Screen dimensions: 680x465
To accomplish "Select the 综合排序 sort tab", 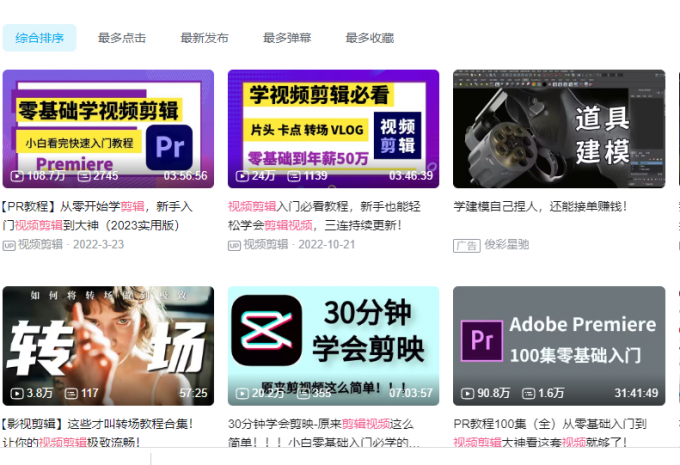I will tap(39, 38).
